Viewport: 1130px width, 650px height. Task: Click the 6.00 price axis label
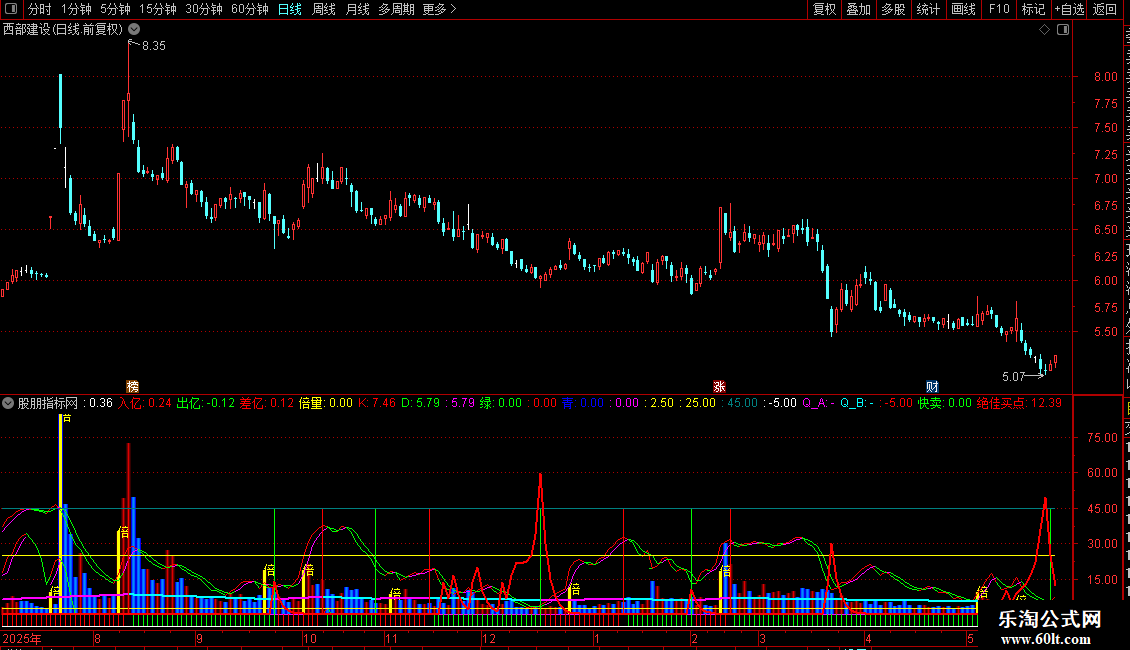(x=1105, y=281)
